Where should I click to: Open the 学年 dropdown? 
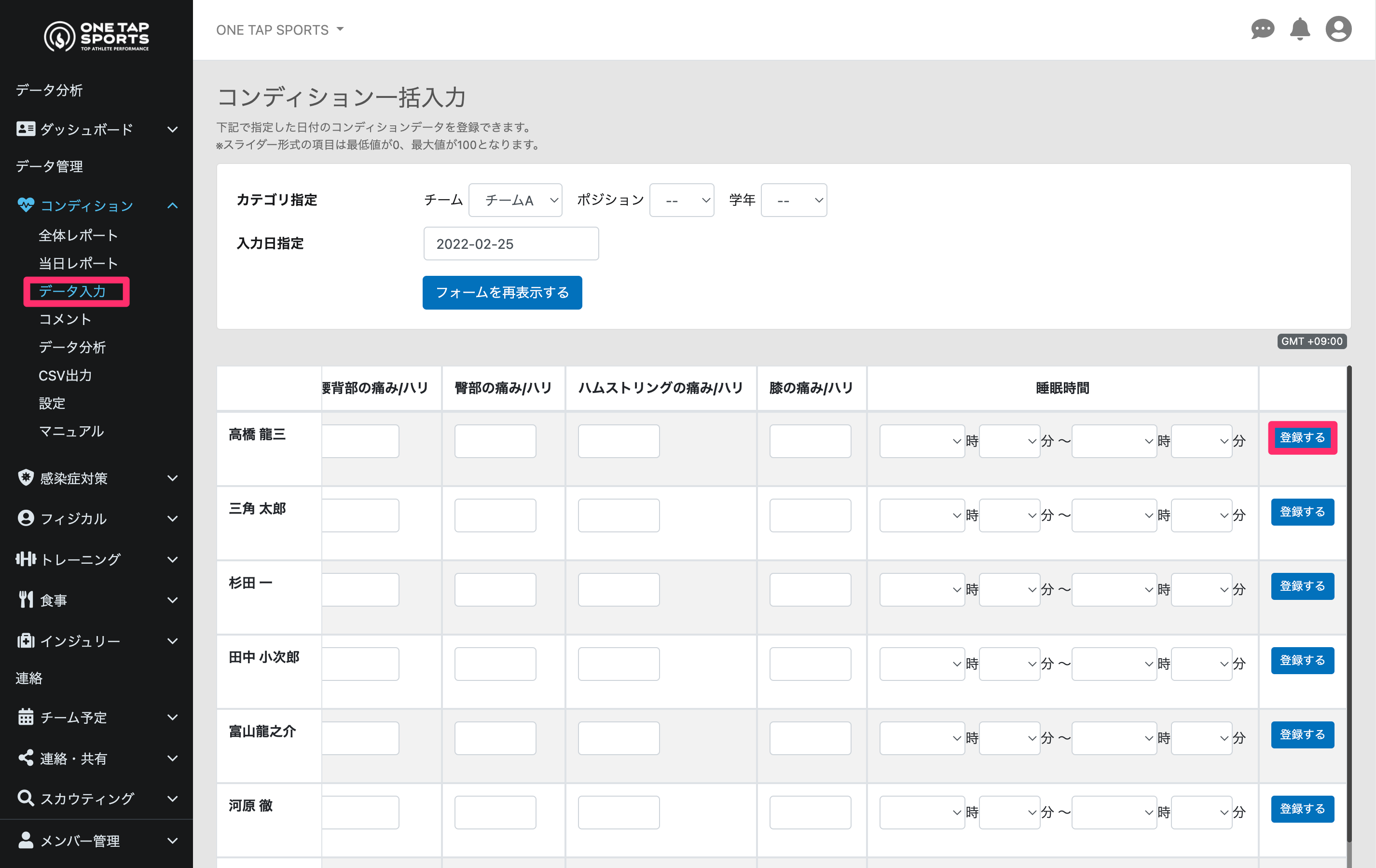click(794, 200)
